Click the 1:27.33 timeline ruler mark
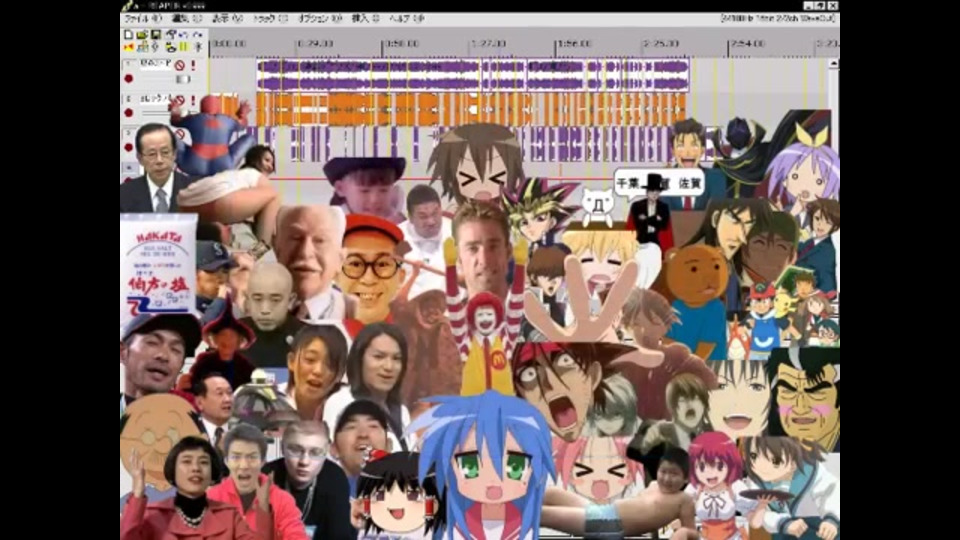The width and height of the screenshot is (960, 540). [488, 44]
